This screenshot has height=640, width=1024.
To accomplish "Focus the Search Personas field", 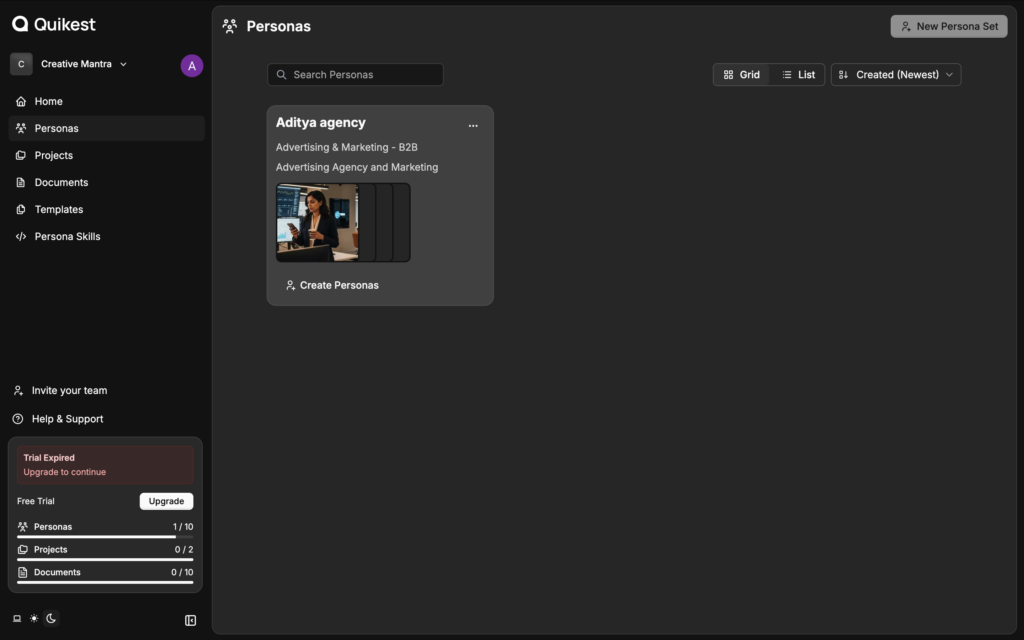I will coord(355,75).
